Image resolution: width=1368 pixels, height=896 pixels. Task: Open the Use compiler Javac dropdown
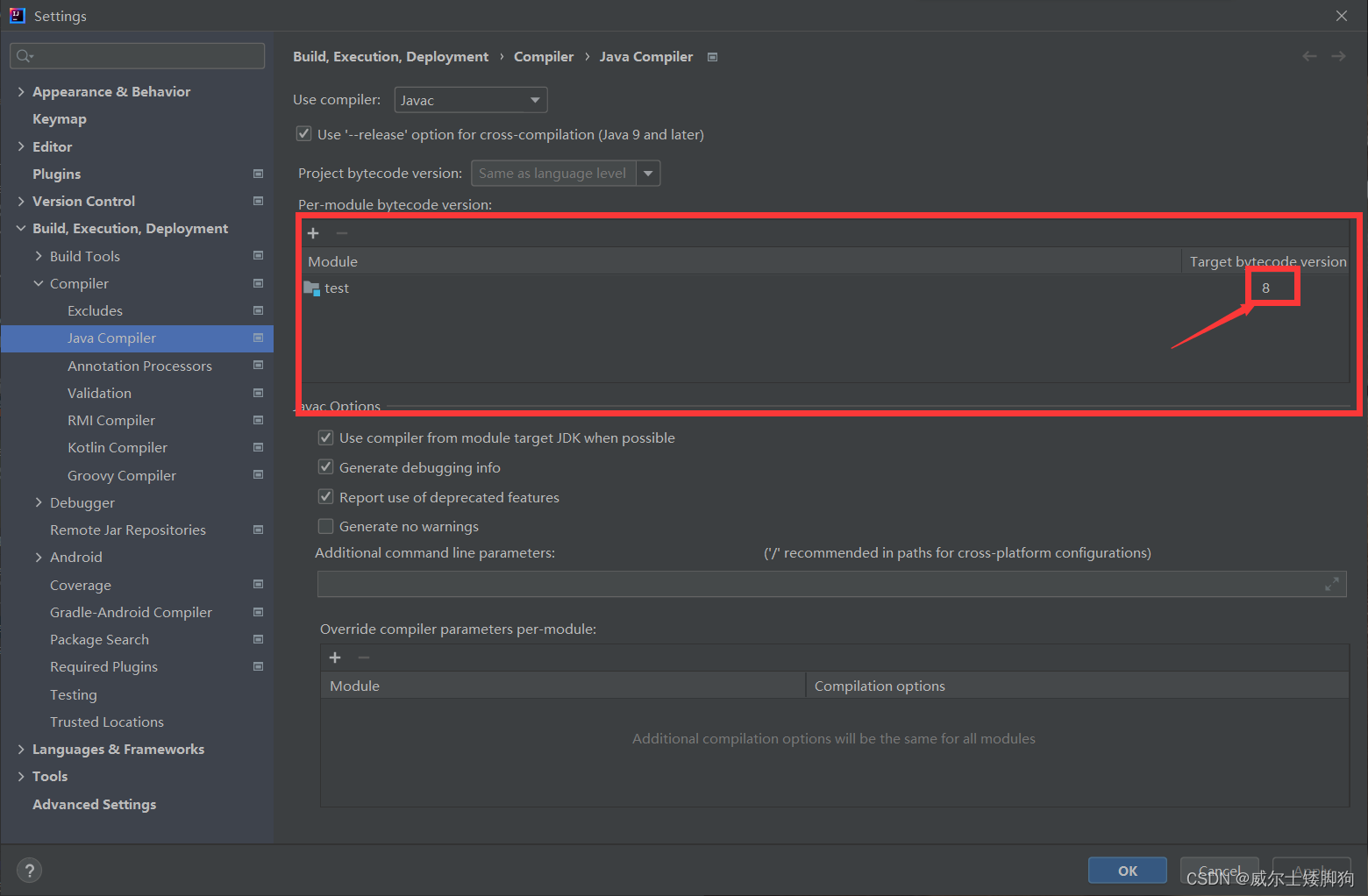coord(471,100)
